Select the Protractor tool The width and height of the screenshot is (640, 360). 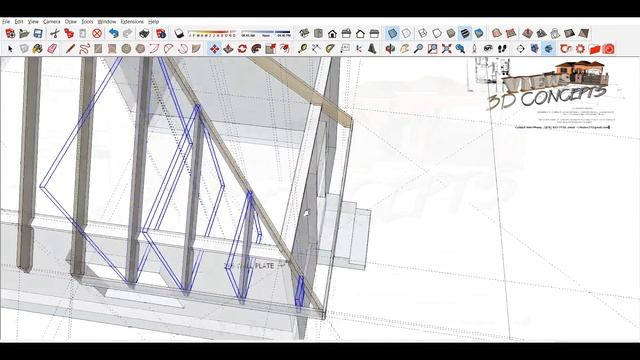(x=330, y=49)
